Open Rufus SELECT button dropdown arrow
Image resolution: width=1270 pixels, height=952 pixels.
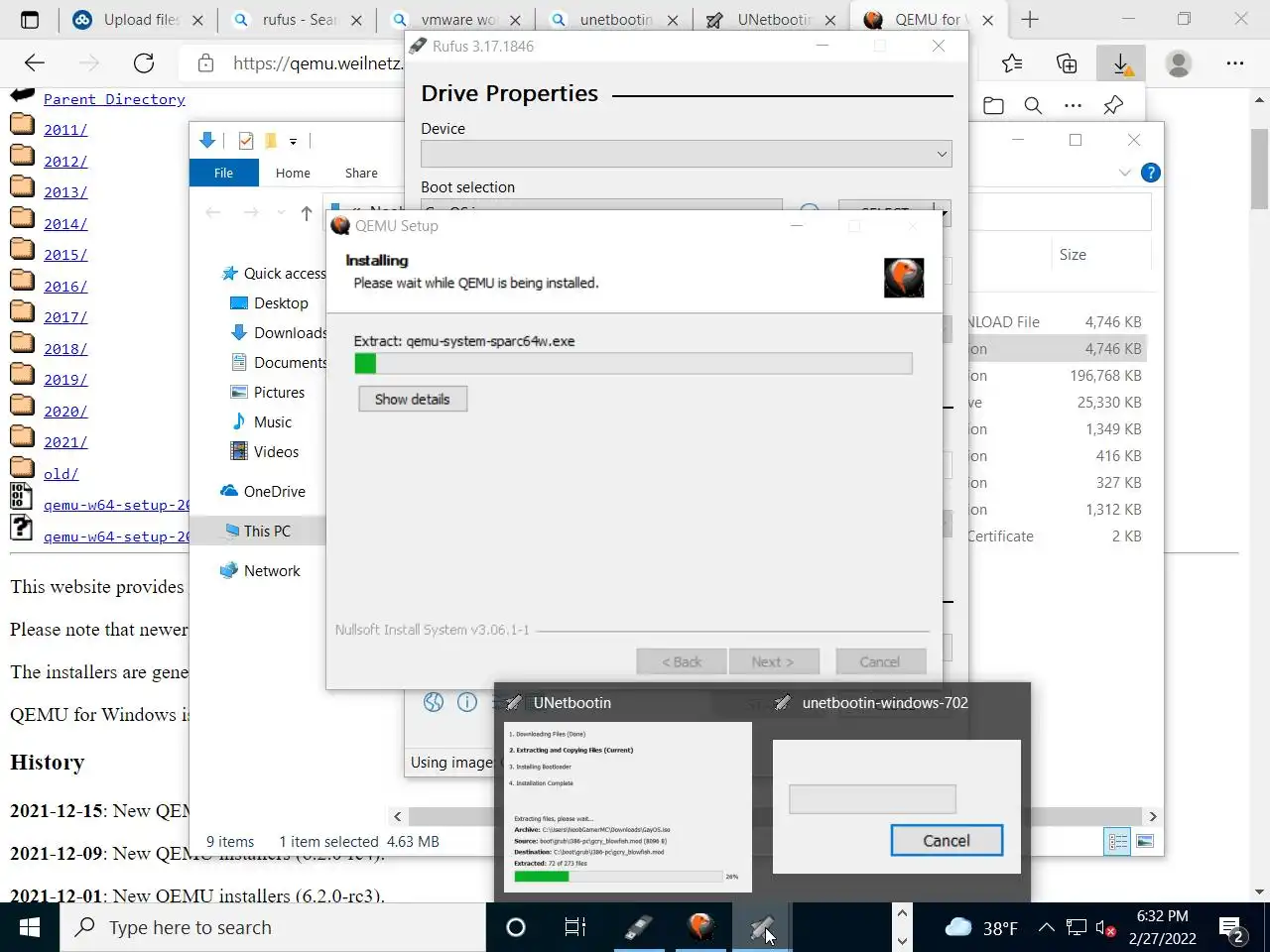click(x=944, y=211)
